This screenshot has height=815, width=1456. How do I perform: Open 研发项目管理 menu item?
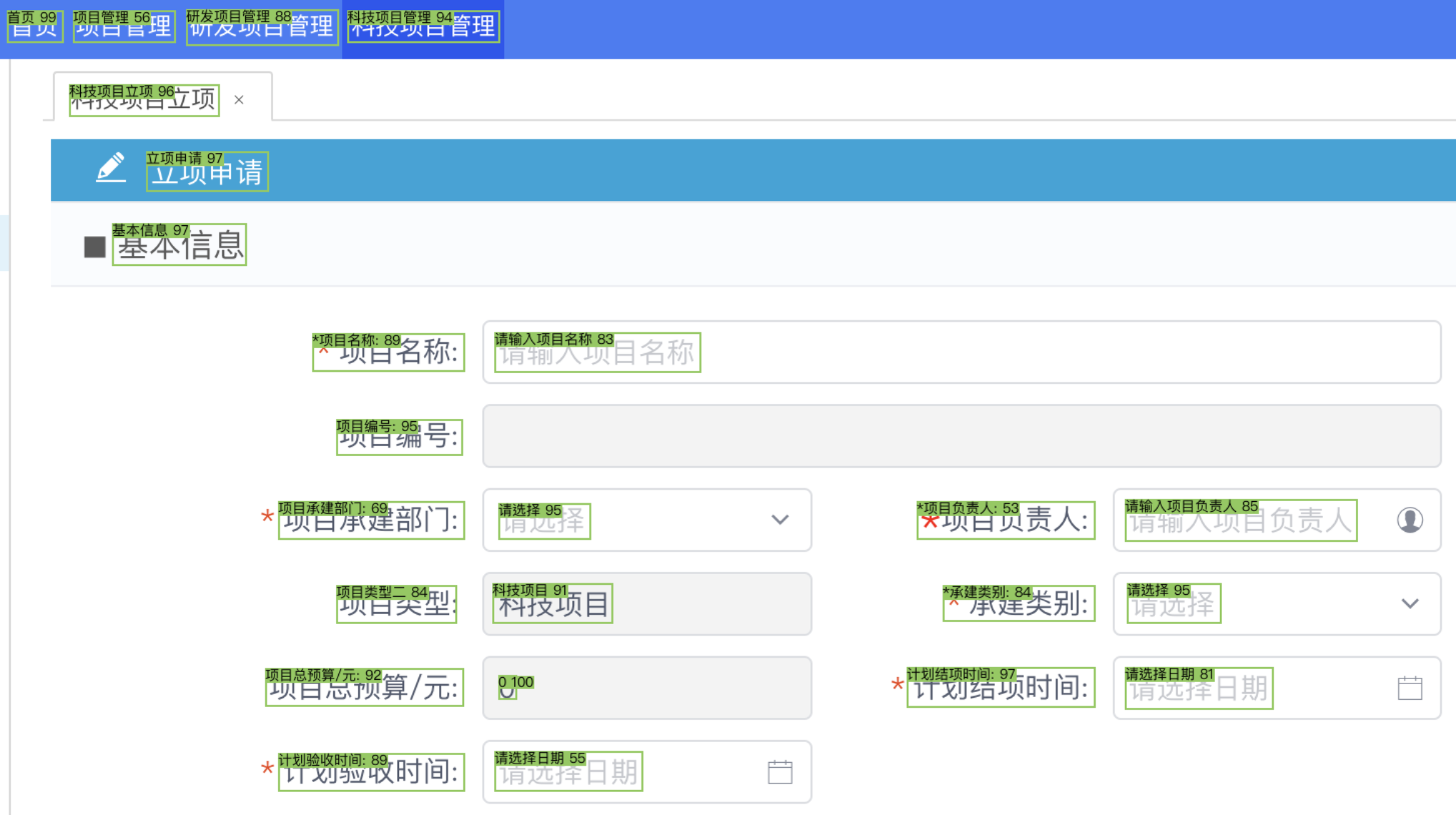pyautogui.click(x=262, y=27)
